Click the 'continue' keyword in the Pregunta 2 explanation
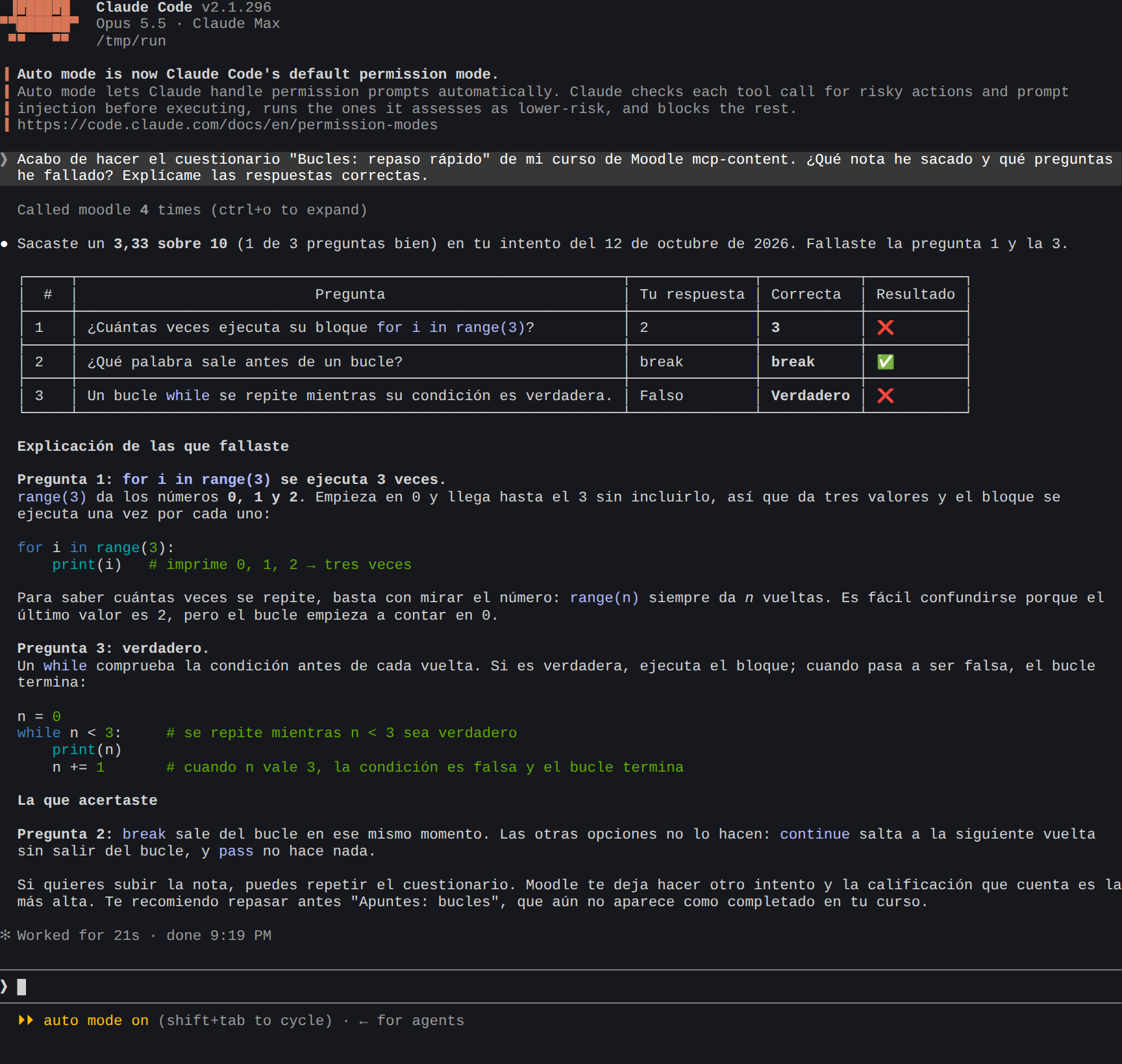The width and height of the screenshot is (1122, 1064). tap(814, 834)
